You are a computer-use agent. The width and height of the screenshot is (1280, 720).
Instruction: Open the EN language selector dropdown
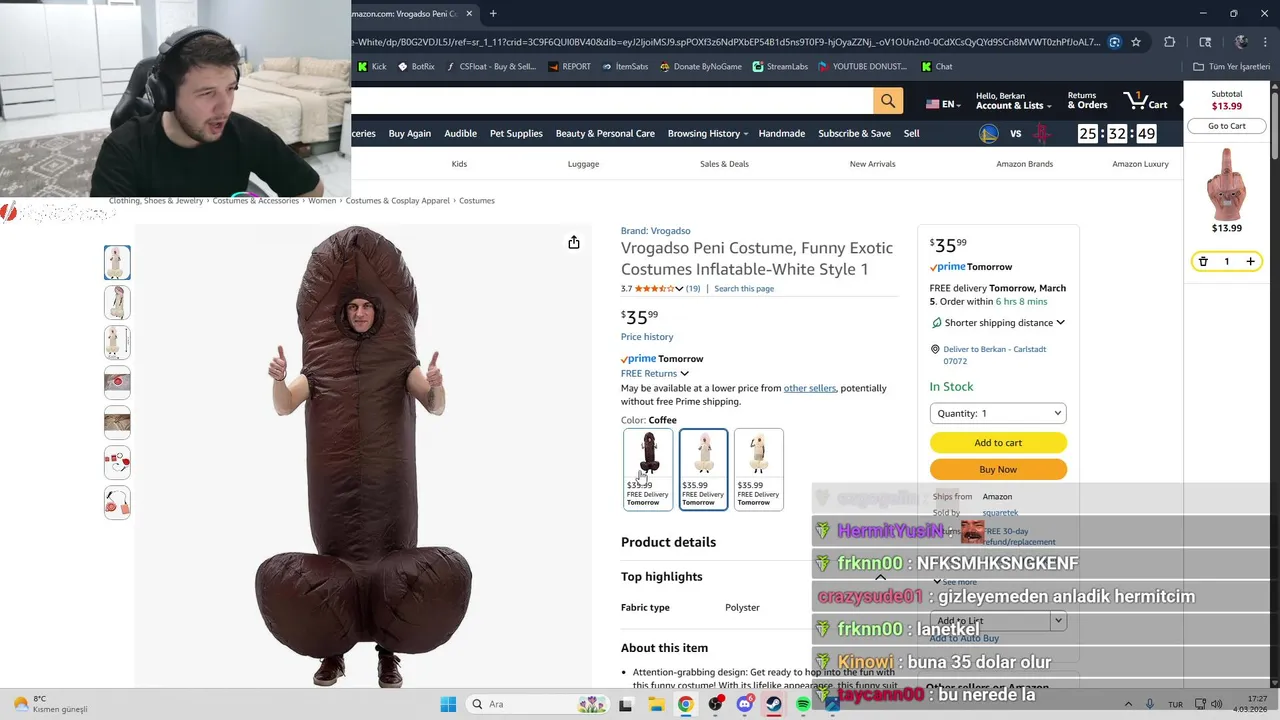pyautogui.click(x=943, y=104)
